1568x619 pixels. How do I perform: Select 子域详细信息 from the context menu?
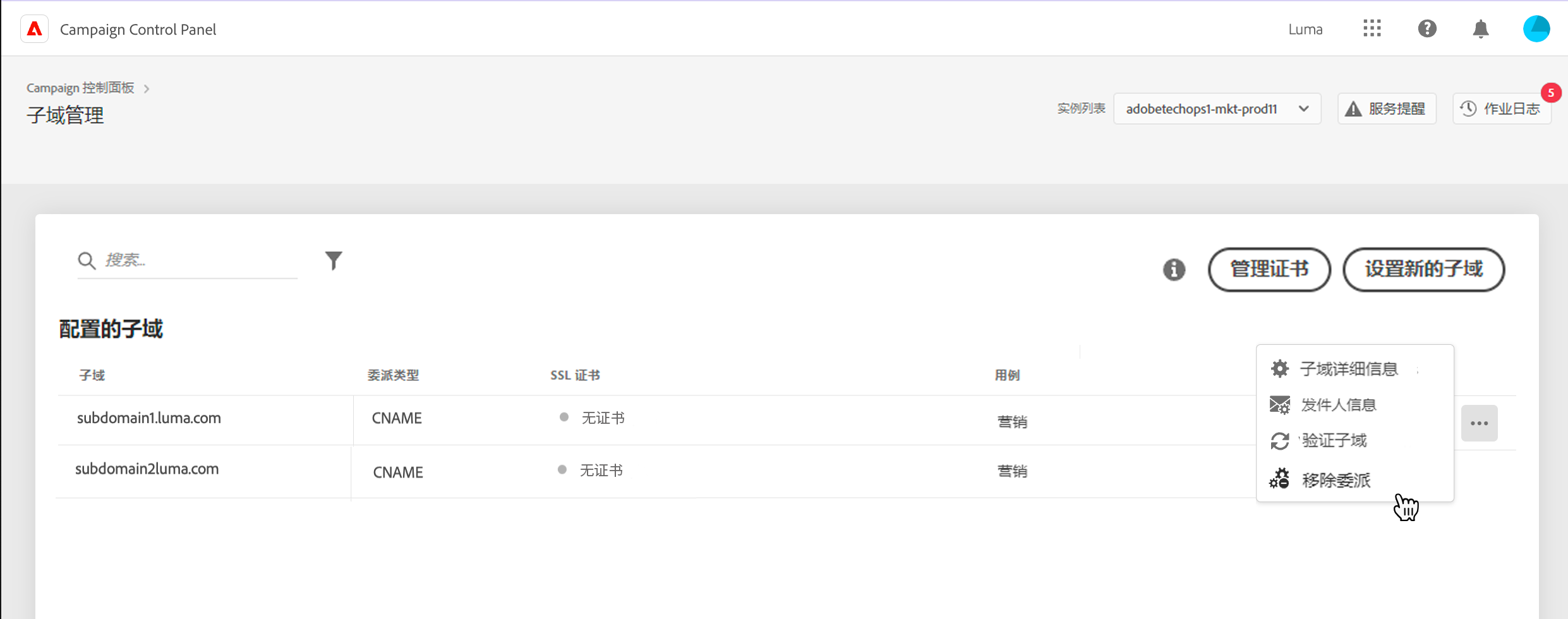pos(1348,369)
